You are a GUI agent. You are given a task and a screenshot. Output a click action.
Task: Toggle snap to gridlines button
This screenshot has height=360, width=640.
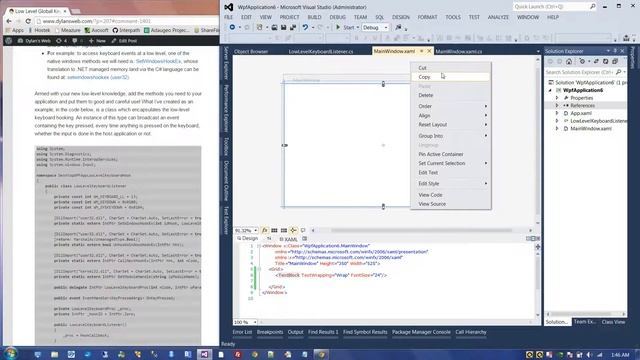pyautogui.click(x=284, y=231)
